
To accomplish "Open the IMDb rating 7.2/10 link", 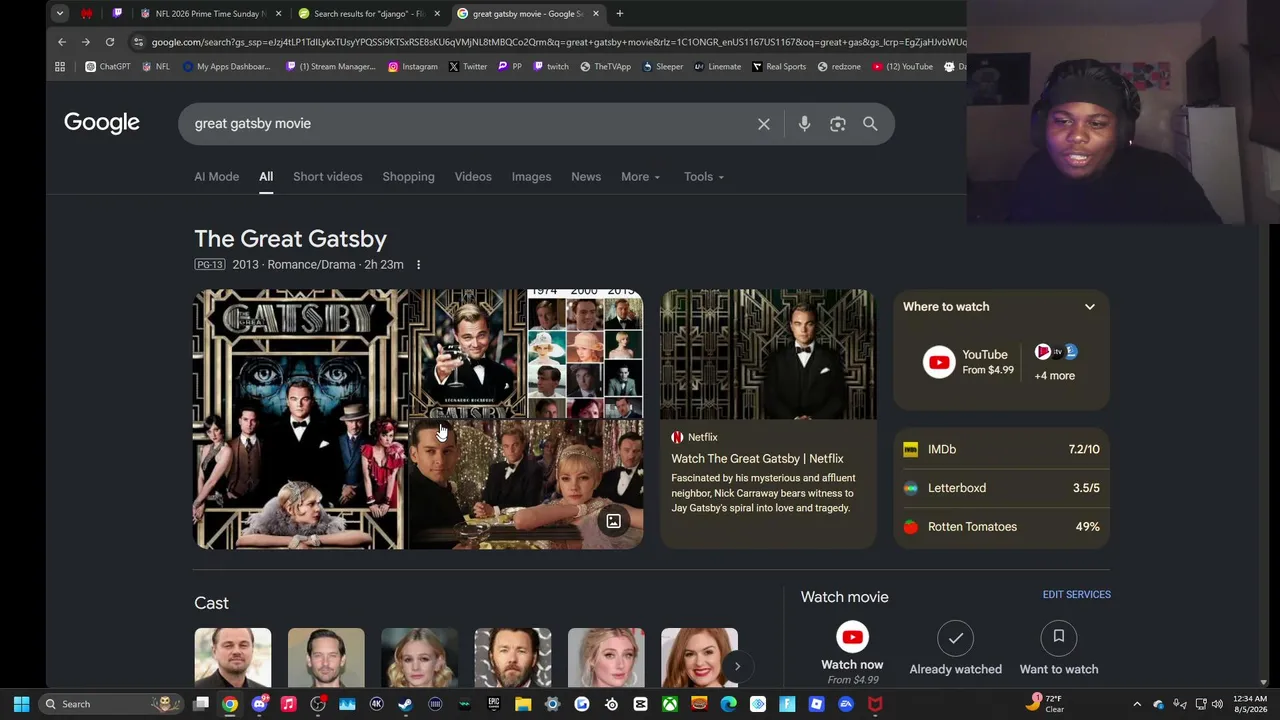I will click(1001, 450).
